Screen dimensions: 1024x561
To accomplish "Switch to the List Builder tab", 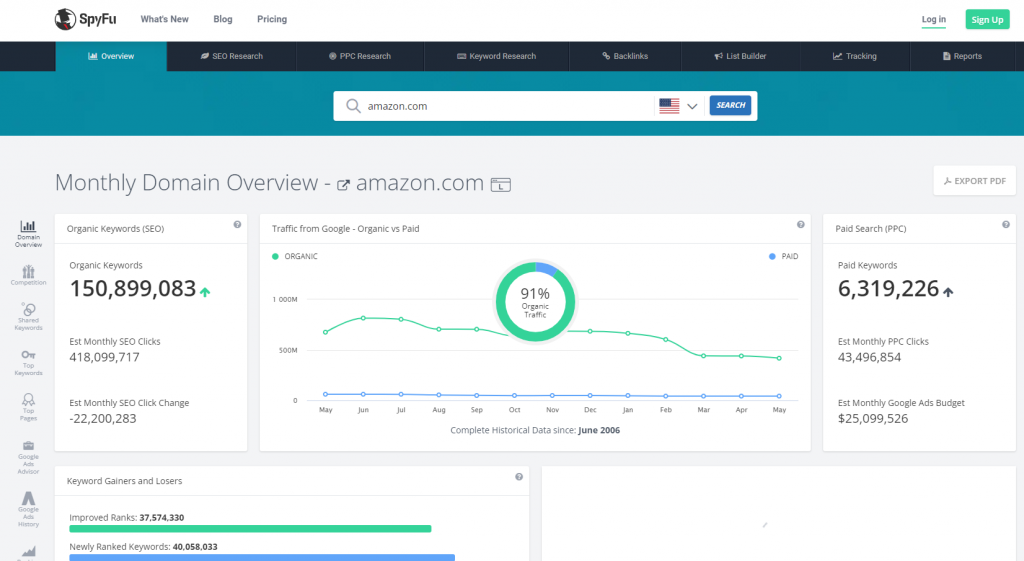I will [740, 56].
